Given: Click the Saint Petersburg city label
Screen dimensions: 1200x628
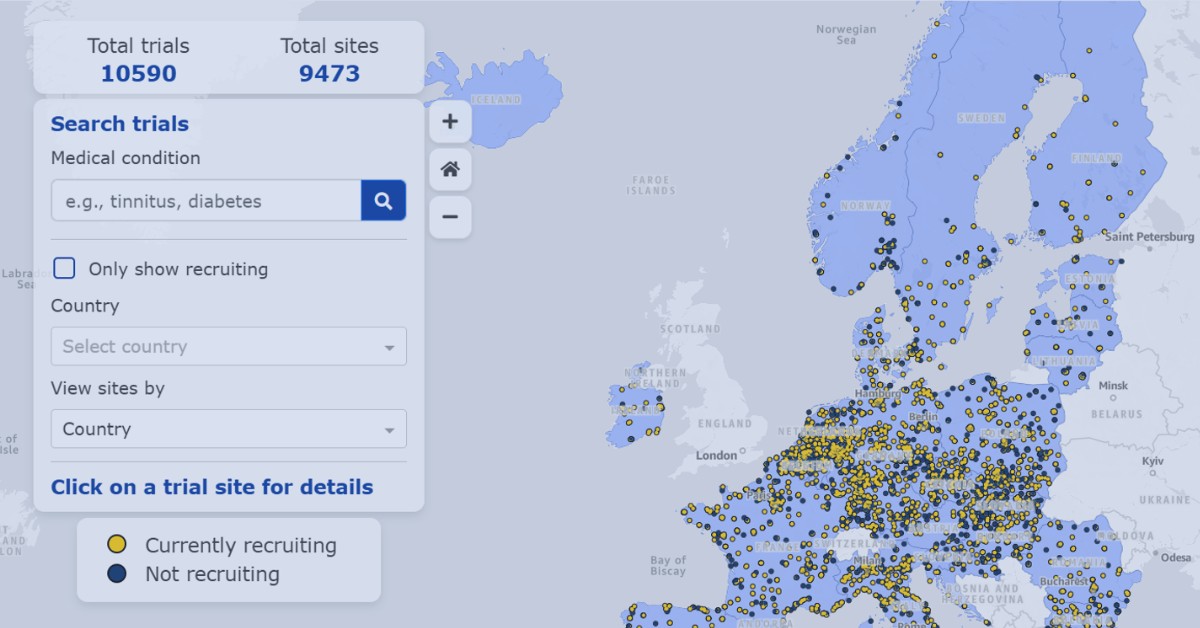Looking at the screenshot, I should [x=1149, y=237].
